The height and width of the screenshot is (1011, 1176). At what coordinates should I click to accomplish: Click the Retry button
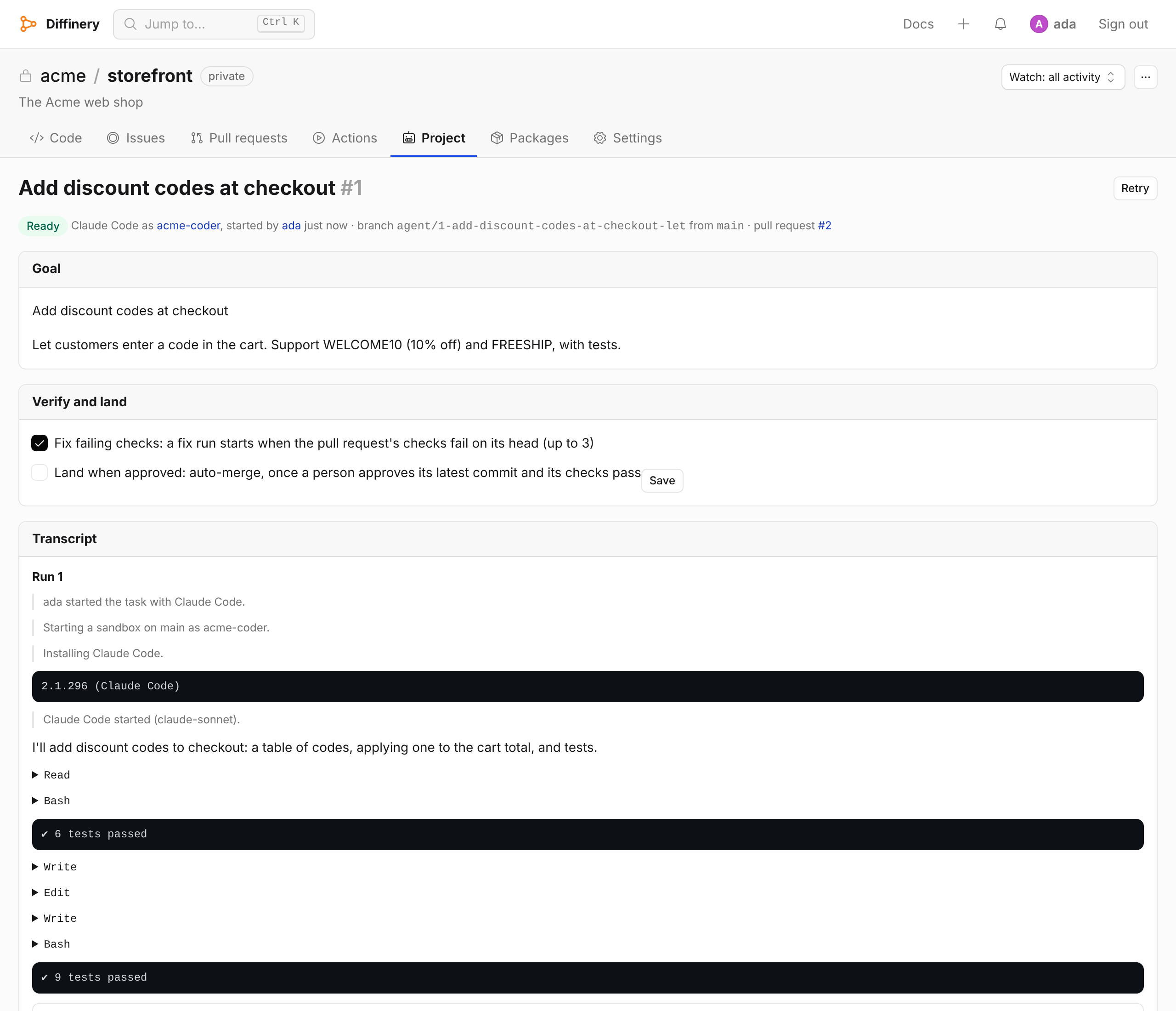[1135, 188]
